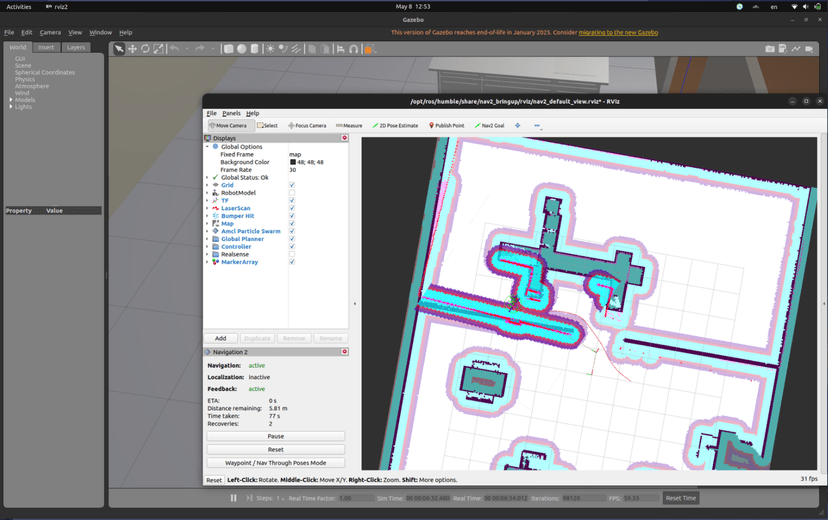
Task: Insert a box shape in Gazebo
Action: point(229,49)
